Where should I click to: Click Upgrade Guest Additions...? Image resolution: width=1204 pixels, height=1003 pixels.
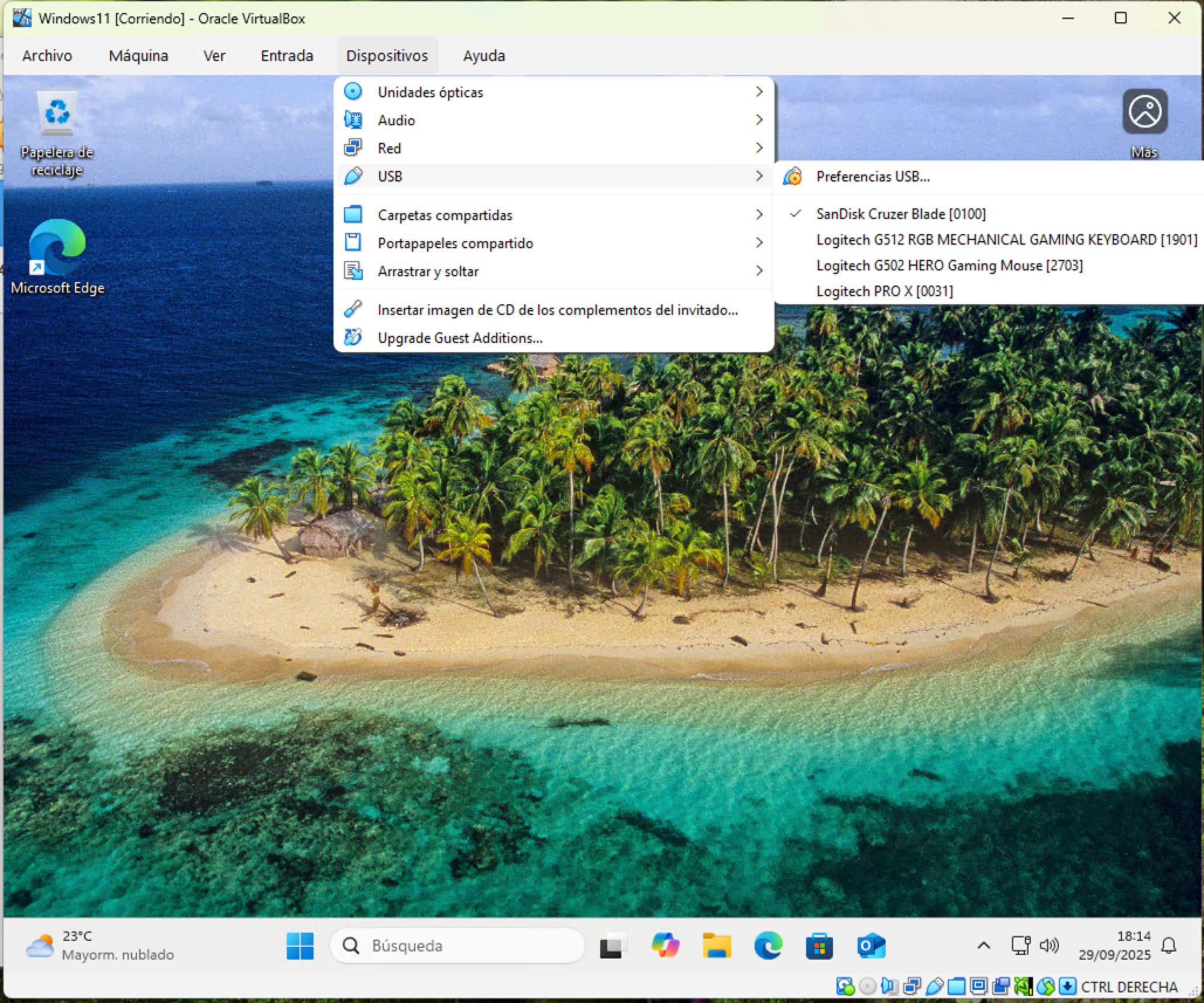pyautogui.click(x=554, y=338)
